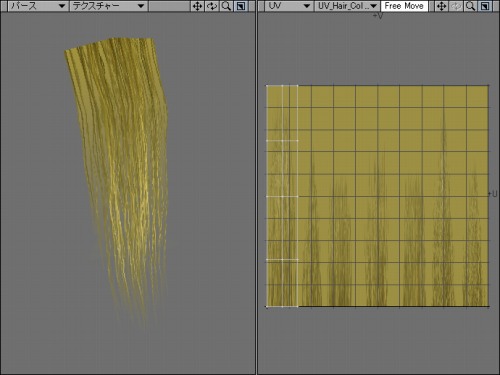Click pan icon in UV viewport header
The image size is (500, 375).
coord(442,6)
